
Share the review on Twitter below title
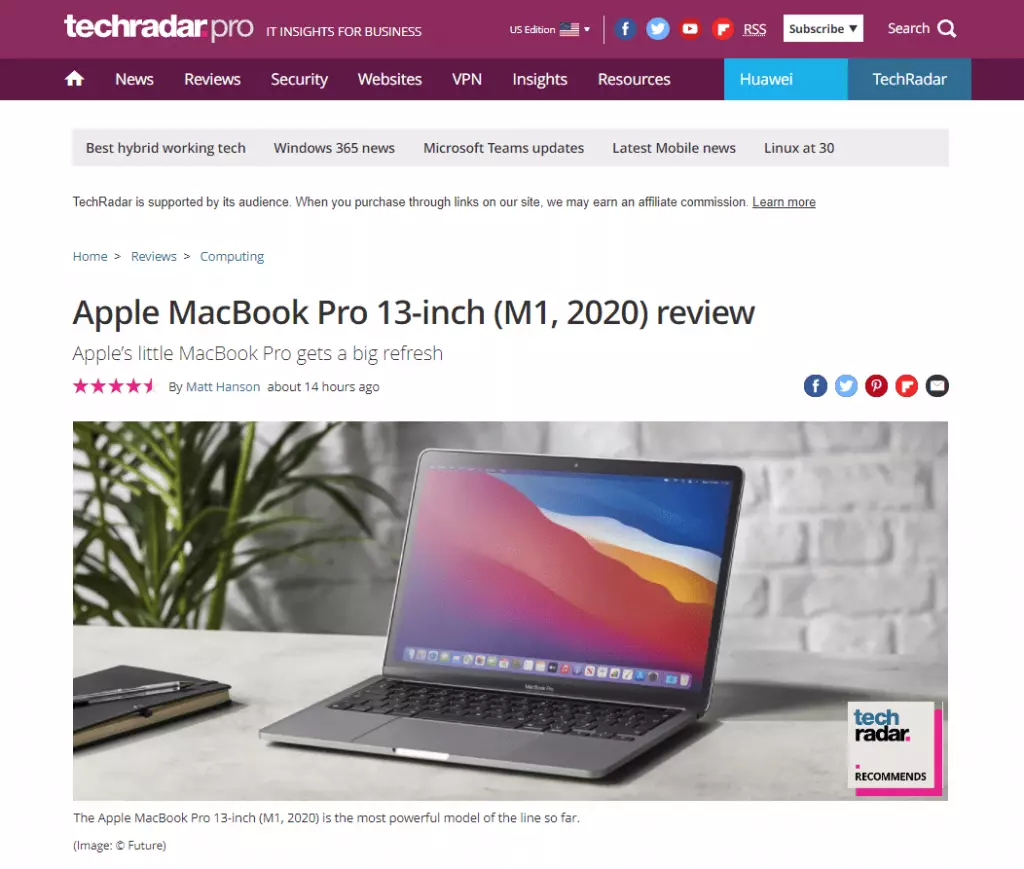pyautogui.click(x=846, y=386)
